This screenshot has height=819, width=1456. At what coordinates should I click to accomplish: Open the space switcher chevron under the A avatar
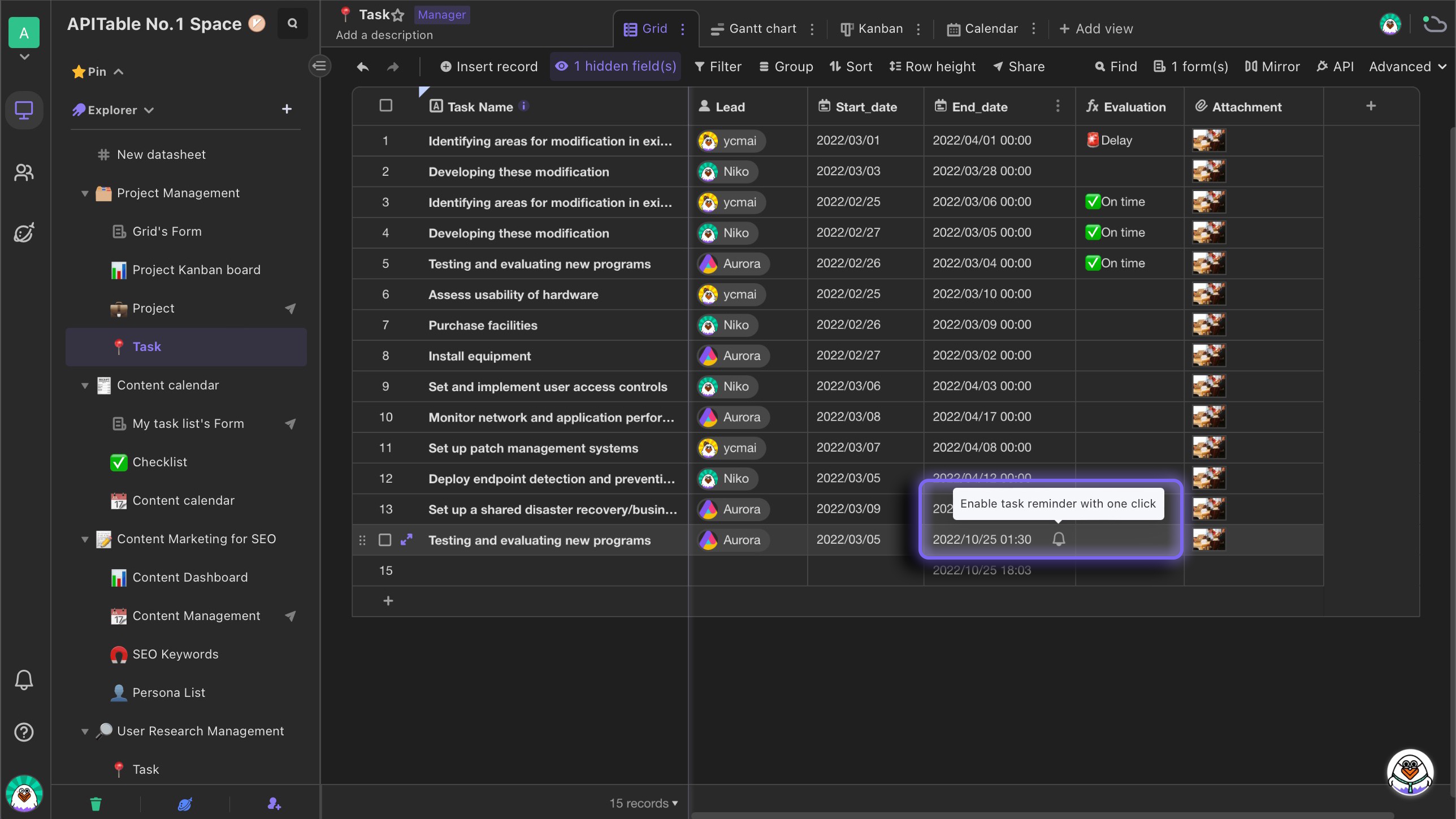[x=24, y=57]
